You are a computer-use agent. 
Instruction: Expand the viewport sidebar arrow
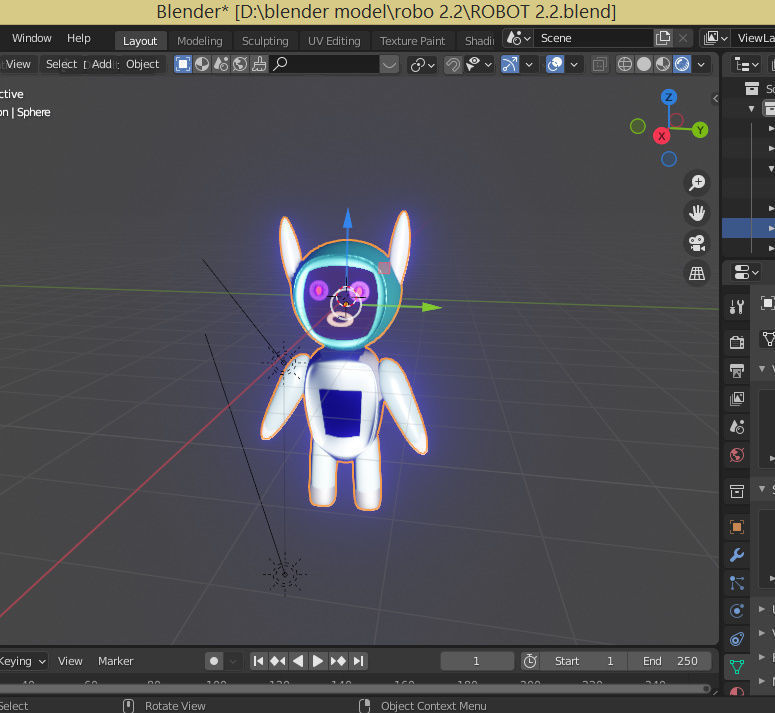(x=715, y=98)
